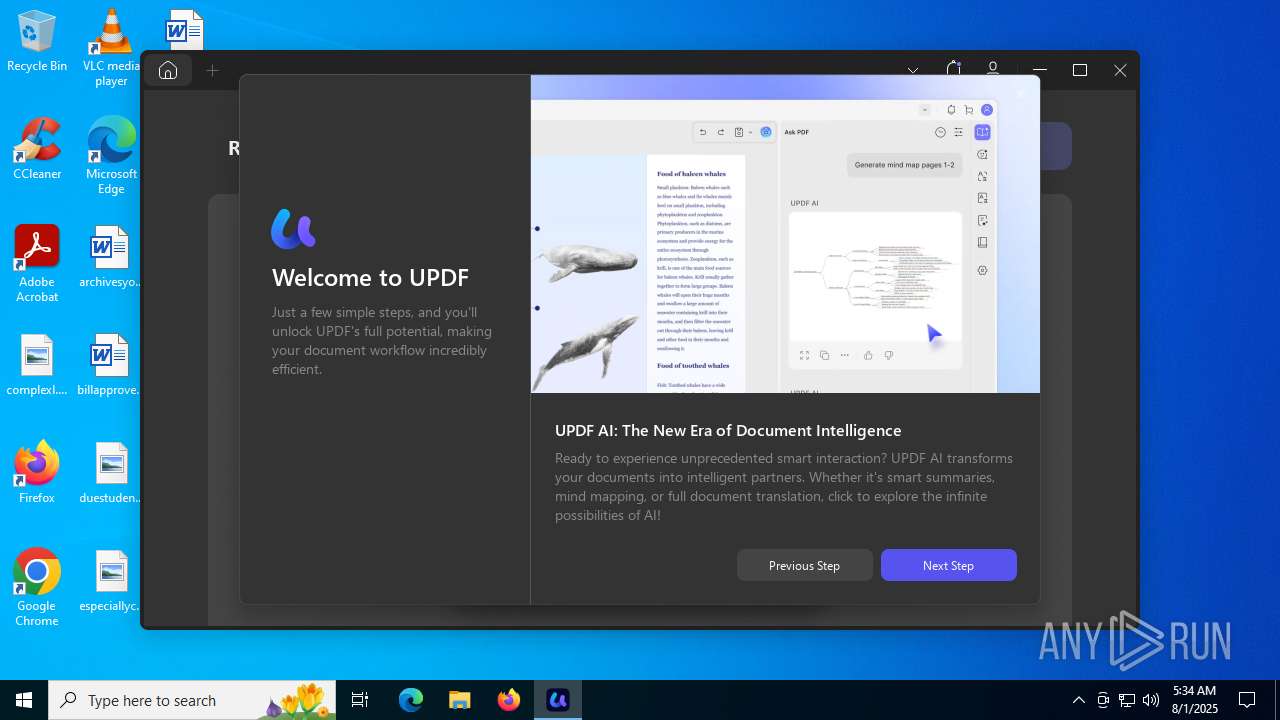Screen dimensions: 1280x720
Task: Open the notification center on the taskbar
Action: [1247, 700]
